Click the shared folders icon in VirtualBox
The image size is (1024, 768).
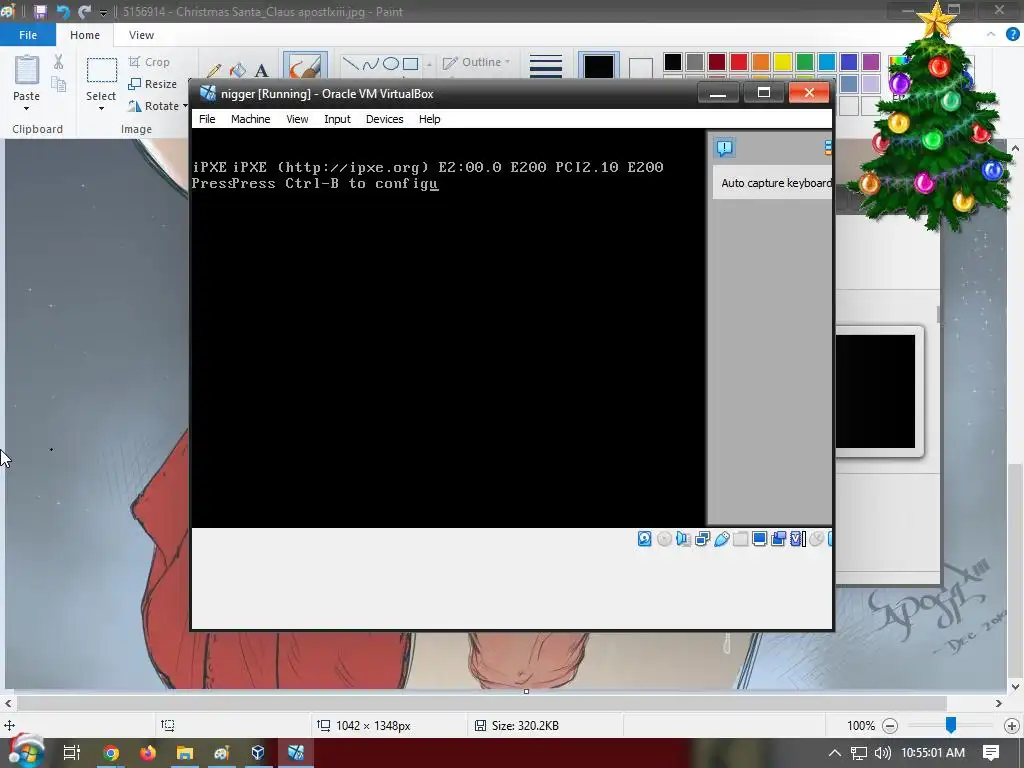[x=741, y=539]
